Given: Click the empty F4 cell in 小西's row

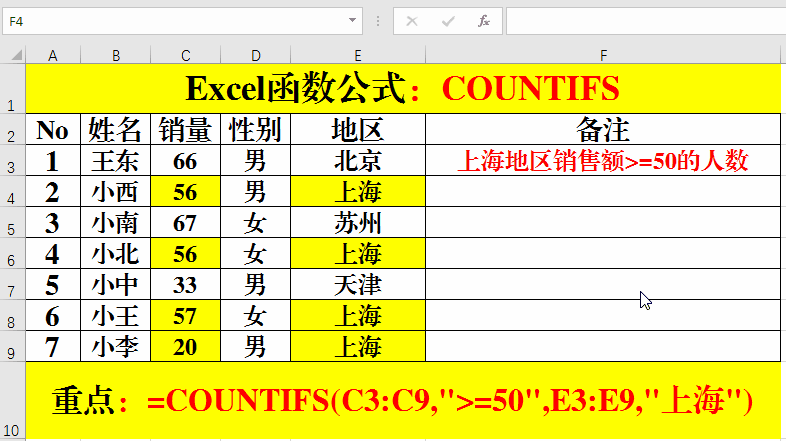Looking at the screenshot, I should click(603, 191).
